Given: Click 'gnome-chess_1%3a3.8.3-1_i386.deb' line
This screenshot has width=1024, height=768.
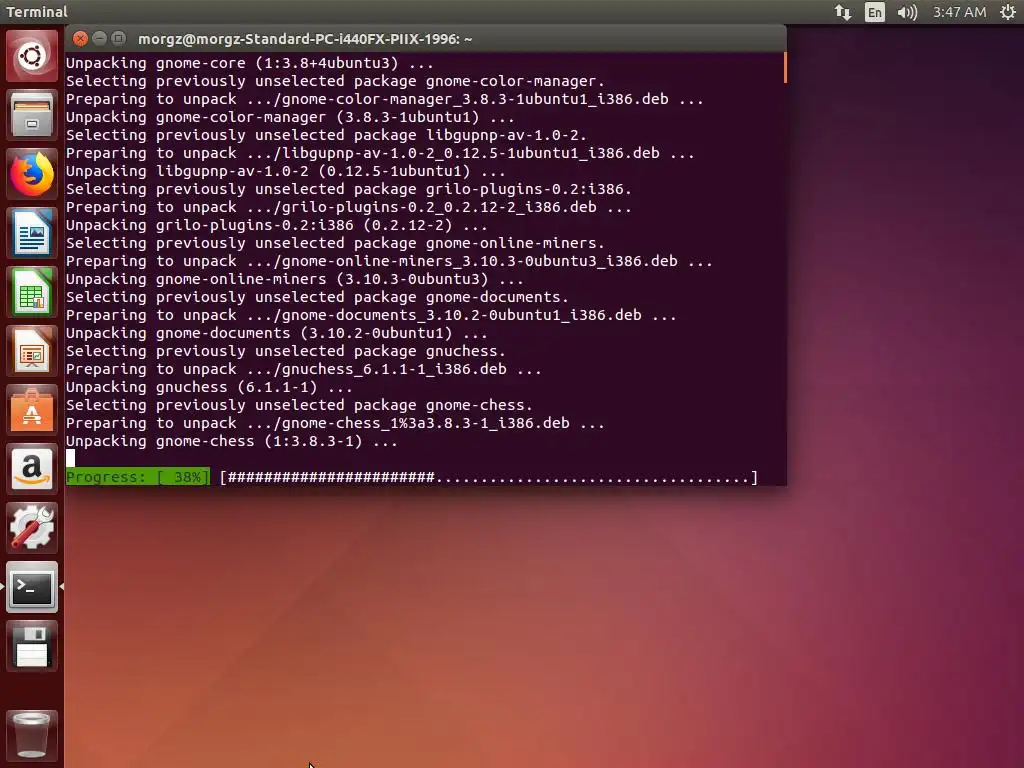Looking at the screenshot, I should tap(335, 423).
